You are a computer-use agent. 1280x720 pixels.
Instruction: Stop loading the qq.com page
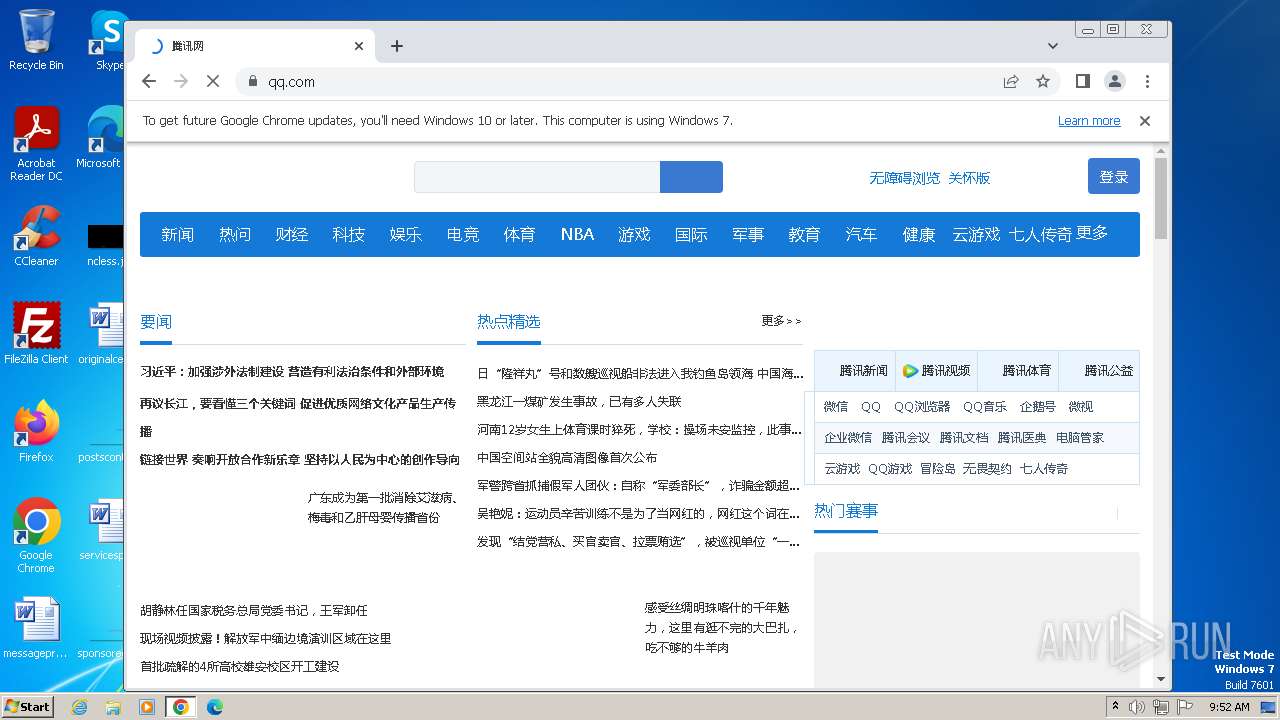pos(213,82)
